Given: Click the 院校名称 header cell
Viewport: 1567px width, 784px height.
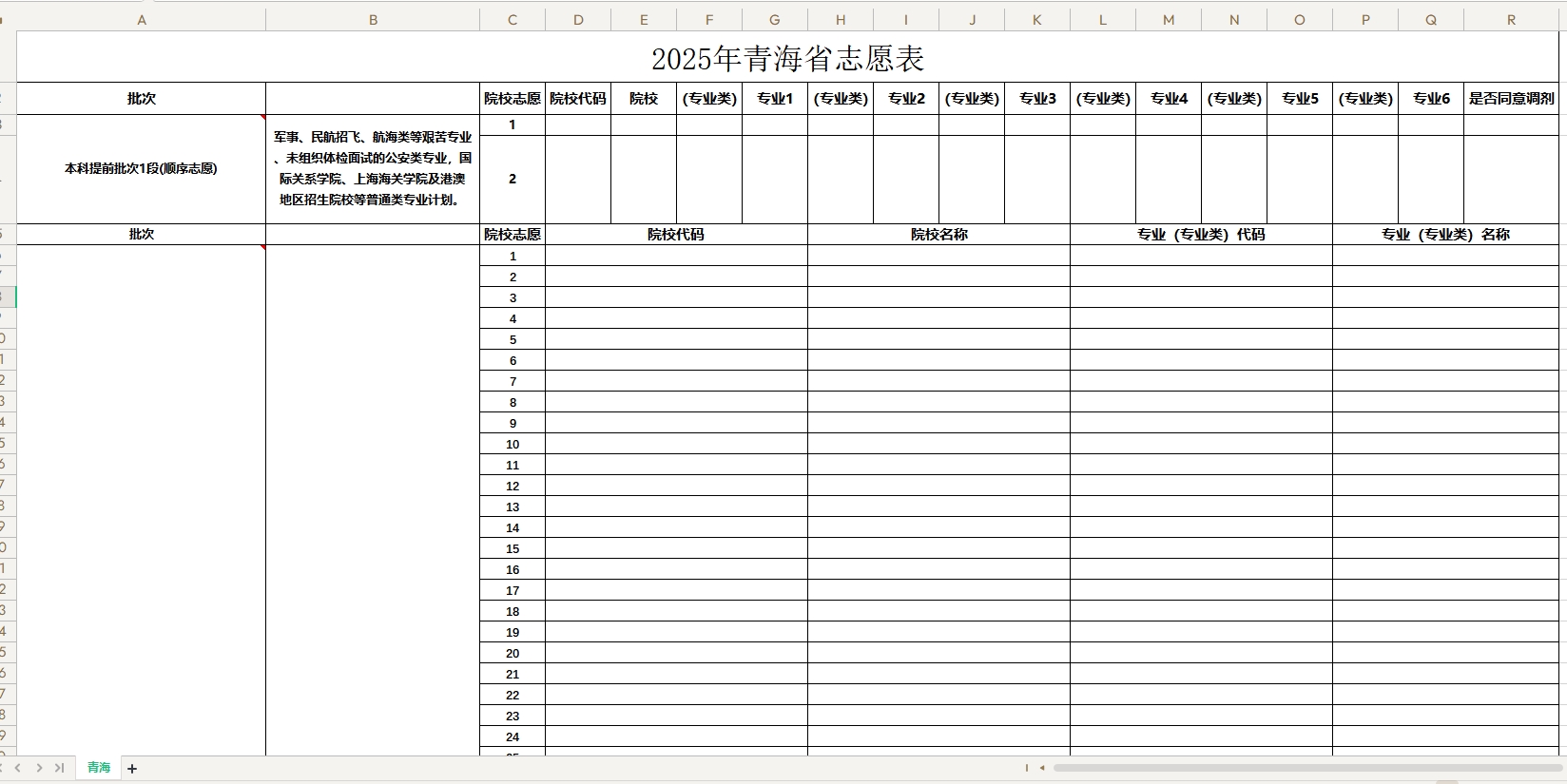Looking at the screenshot, I should click(x=938, y=235).
